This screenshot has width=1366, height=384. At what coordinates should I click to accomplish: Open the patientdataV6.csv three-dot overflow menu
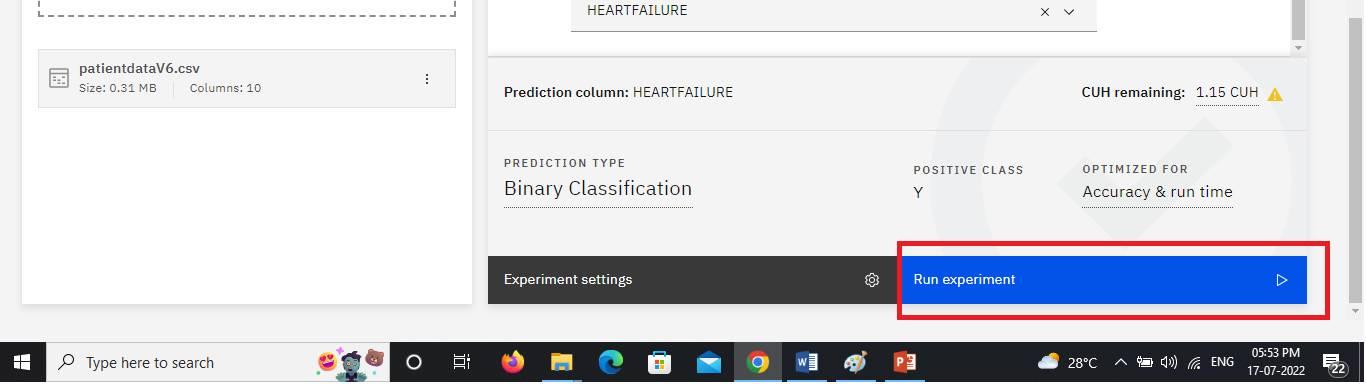point(427,79)
